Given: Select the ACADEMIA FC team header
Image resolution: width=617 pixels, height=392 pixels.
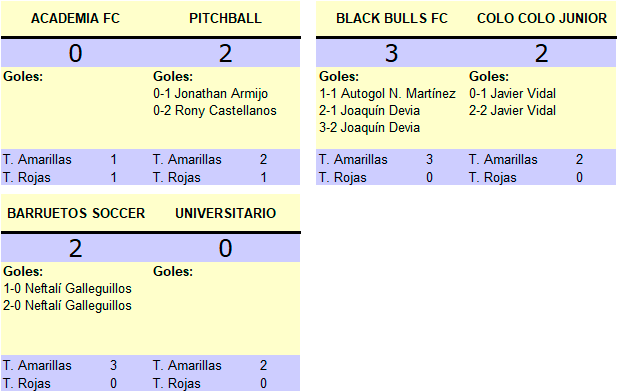Looking at the screenshot, I should coord(75,18).
